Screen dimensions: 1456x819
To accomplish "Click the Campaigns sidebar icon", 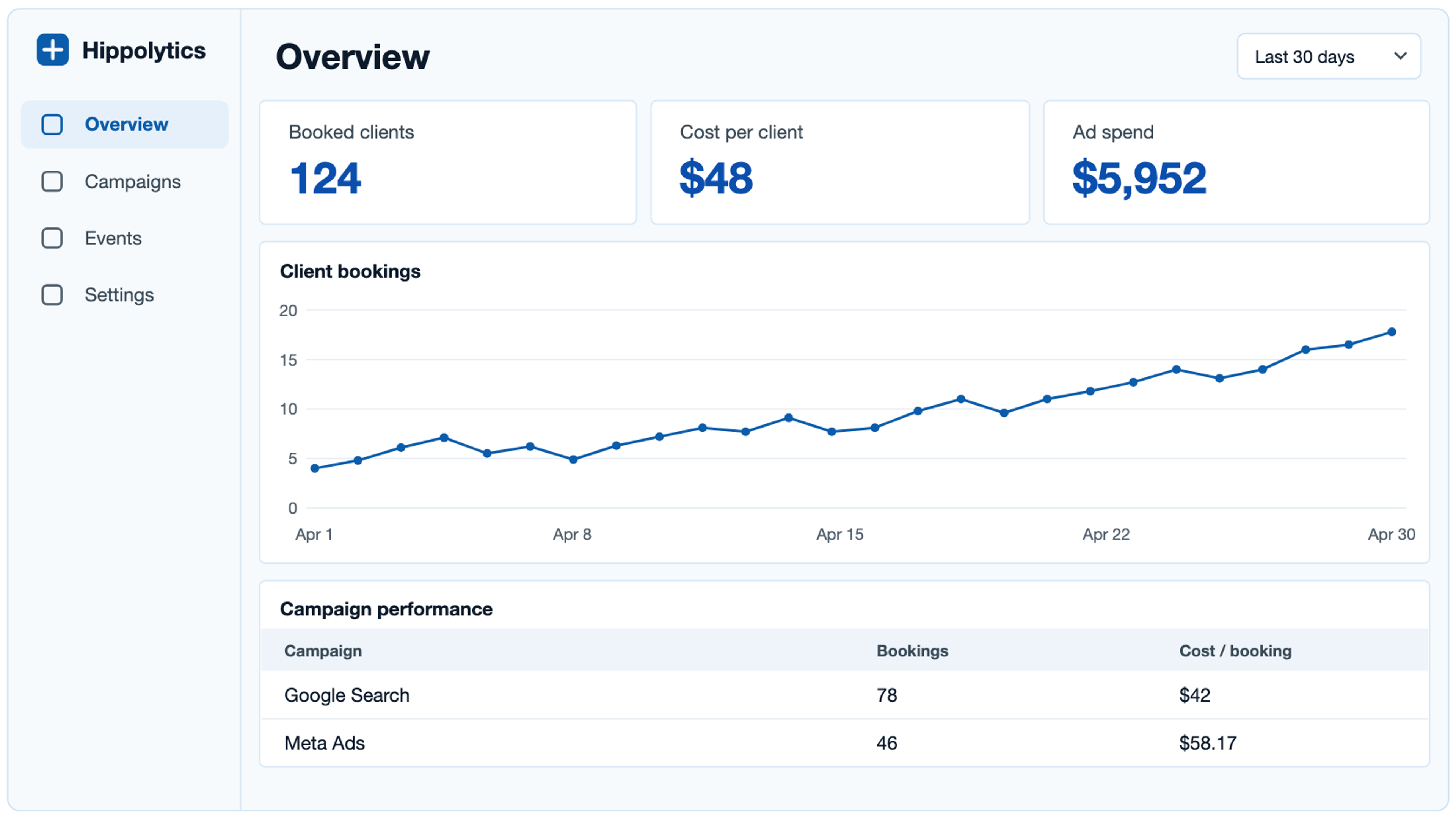I will point(52,181).
